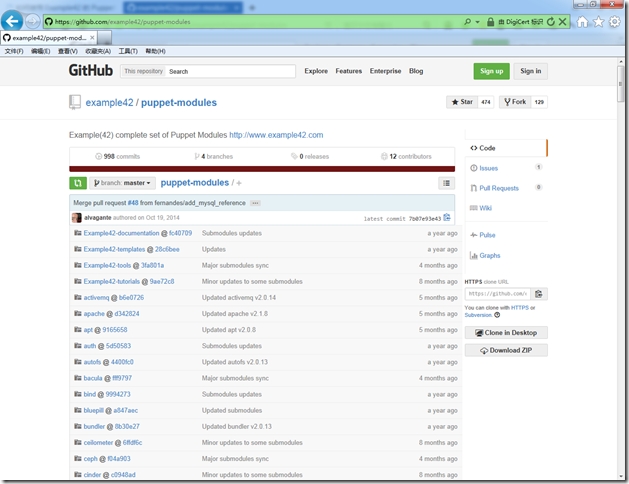Open the 收藏夹(A) menu
The height and width of the screenshot is (484, 629).
[x=98, y=51]
